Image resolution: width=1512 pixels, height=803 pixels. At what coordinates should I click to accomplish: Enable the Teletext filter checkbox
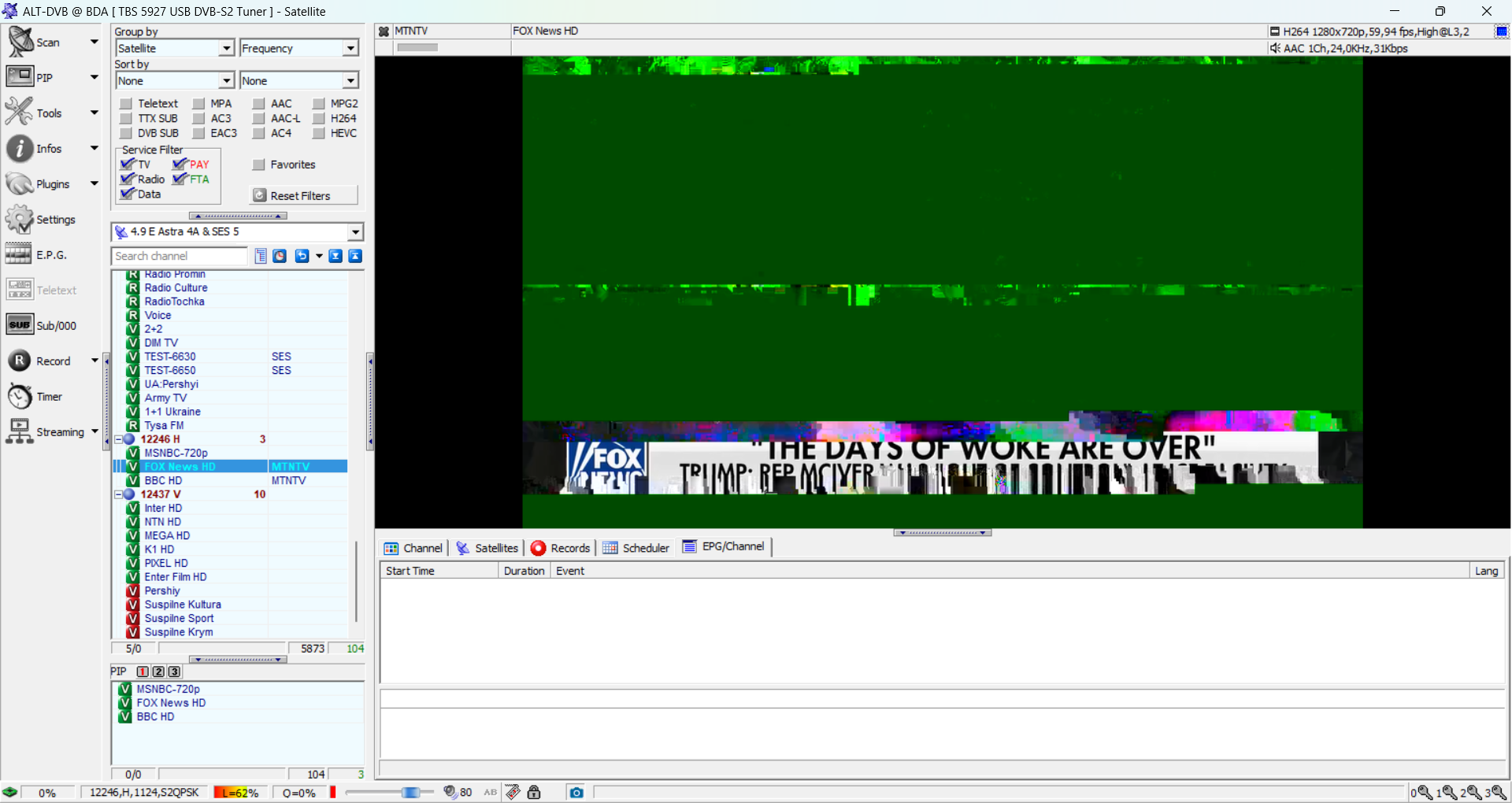(126, 103)
